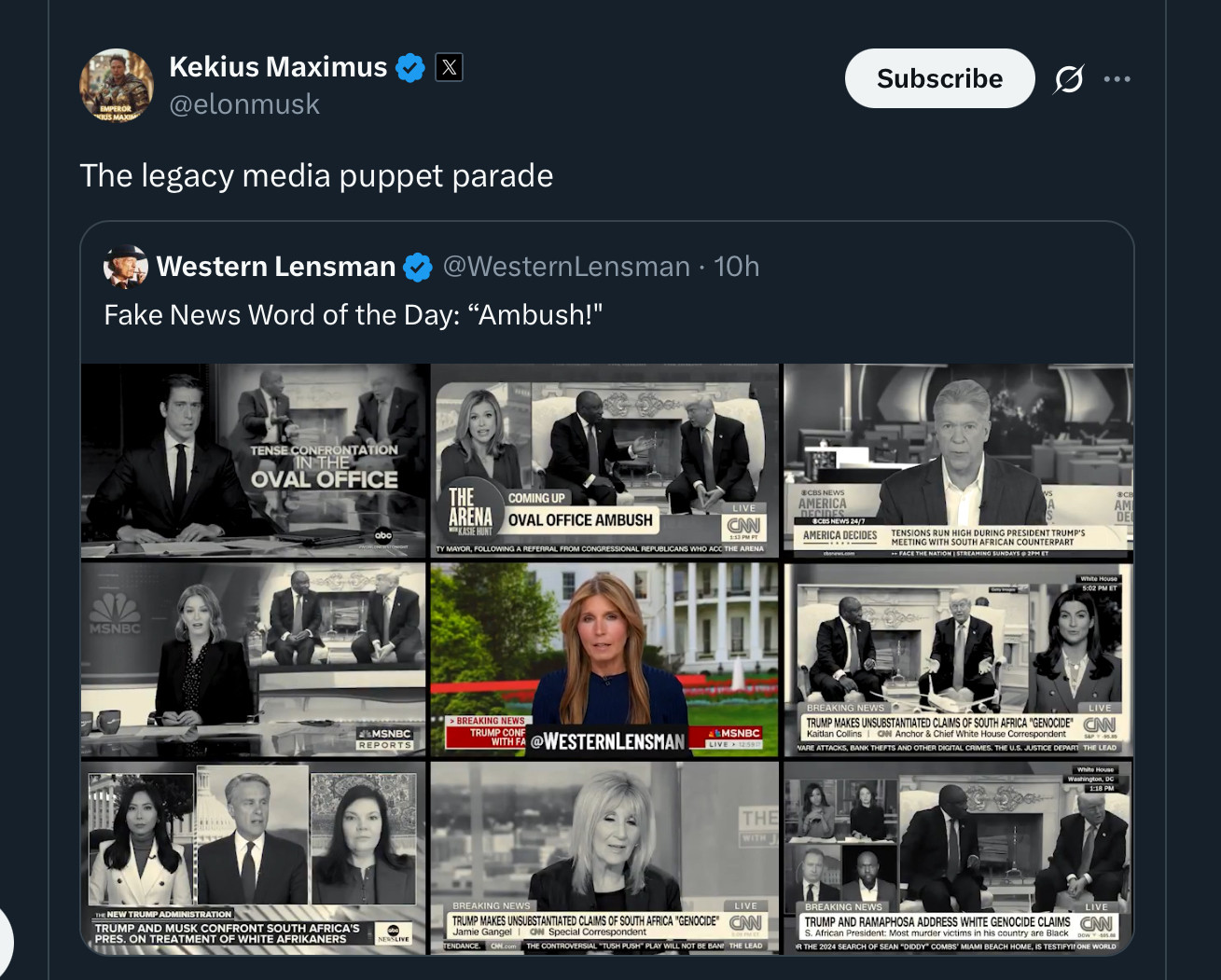This screenshot has height=980, width=1221.
Task: Click the blue verified badge beside Kekius Maximus
Action: 410,68
